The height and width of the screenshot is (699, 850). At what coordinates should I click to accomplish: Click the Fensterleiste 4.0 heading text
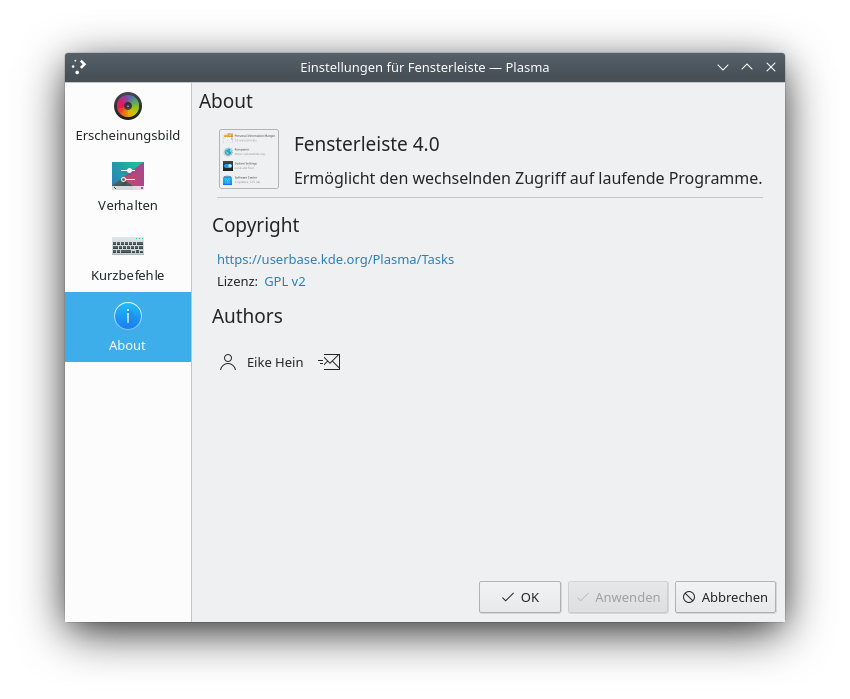(367, 144)
